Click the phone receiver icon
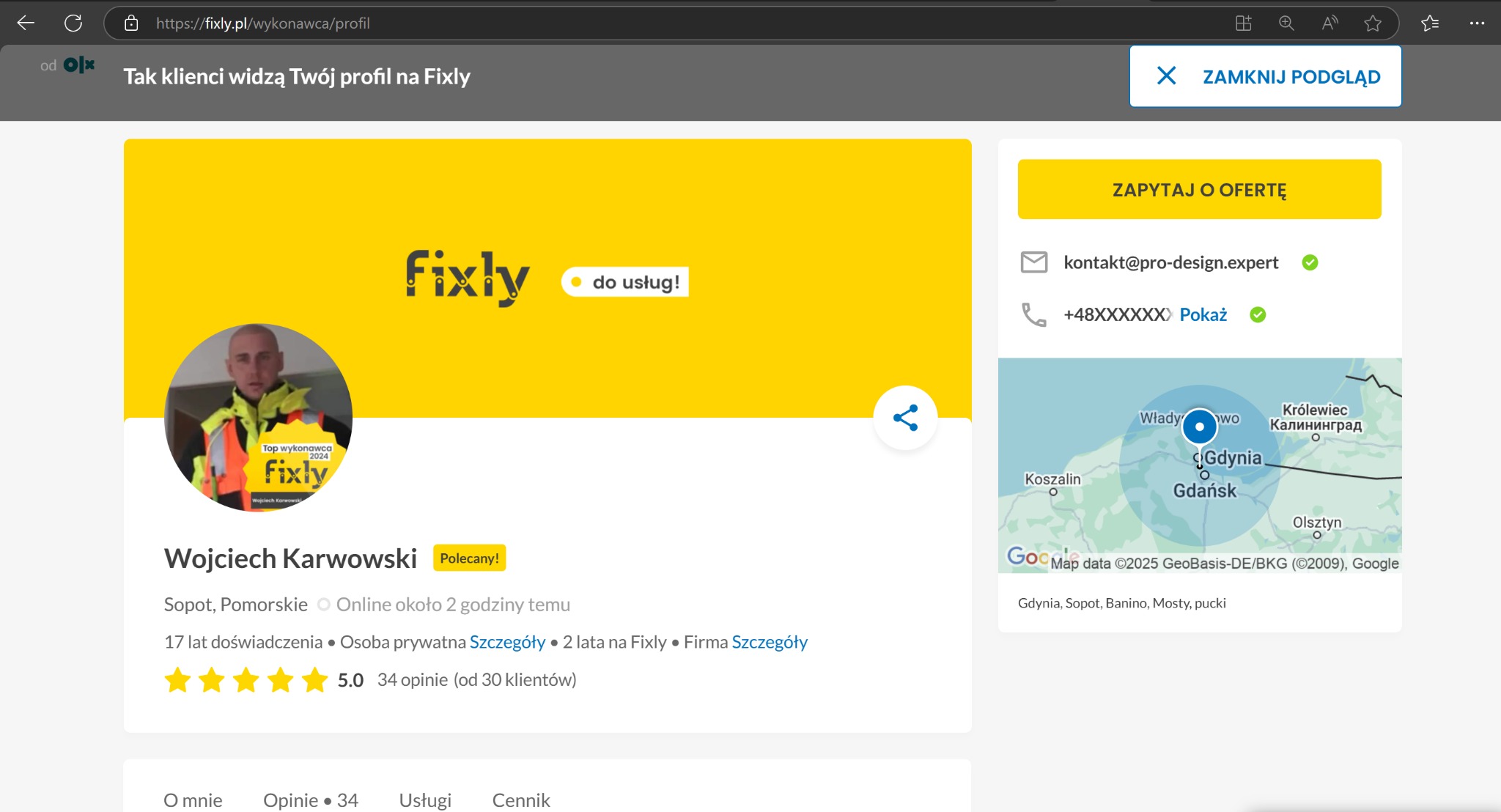Image resolution: width=1501 pixels, height=812 pixels. 1035,314
